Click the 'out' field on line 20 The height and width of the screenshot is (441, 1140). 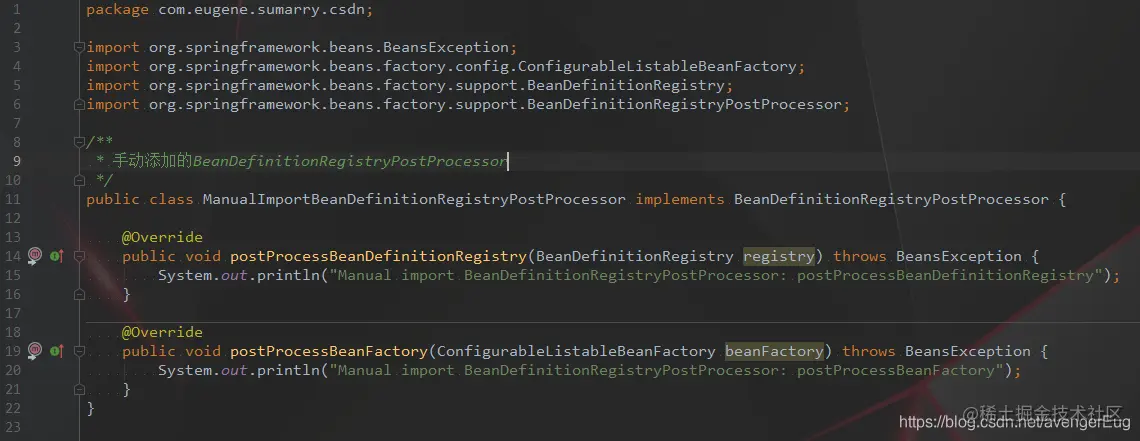(234, 370)
